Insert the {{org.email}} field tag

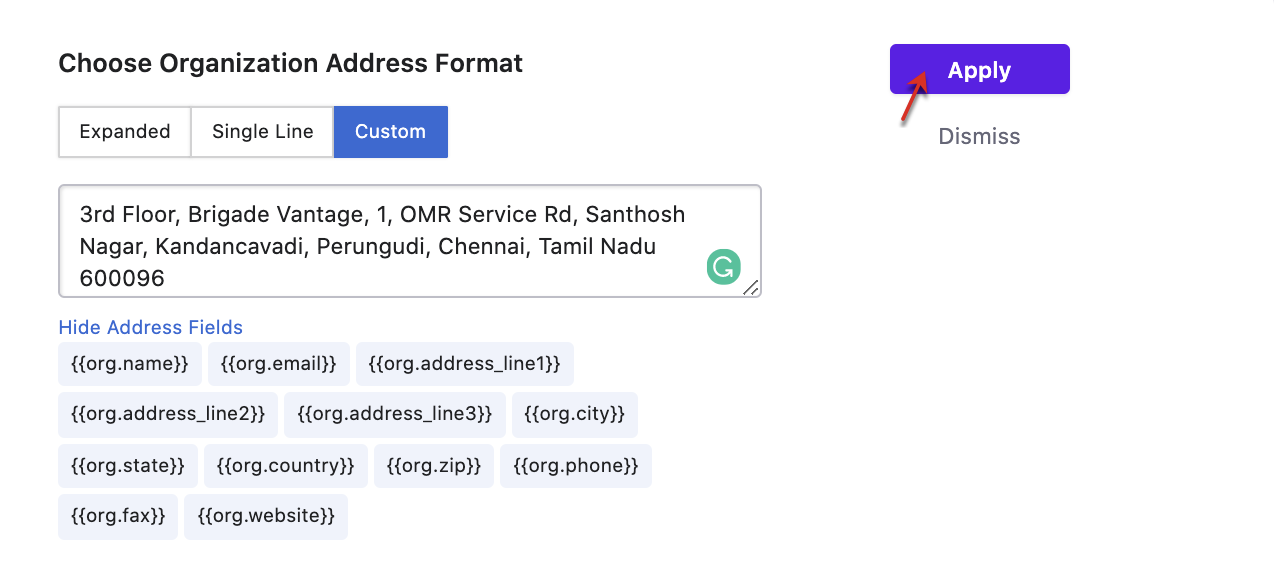[x=279, y=364]
